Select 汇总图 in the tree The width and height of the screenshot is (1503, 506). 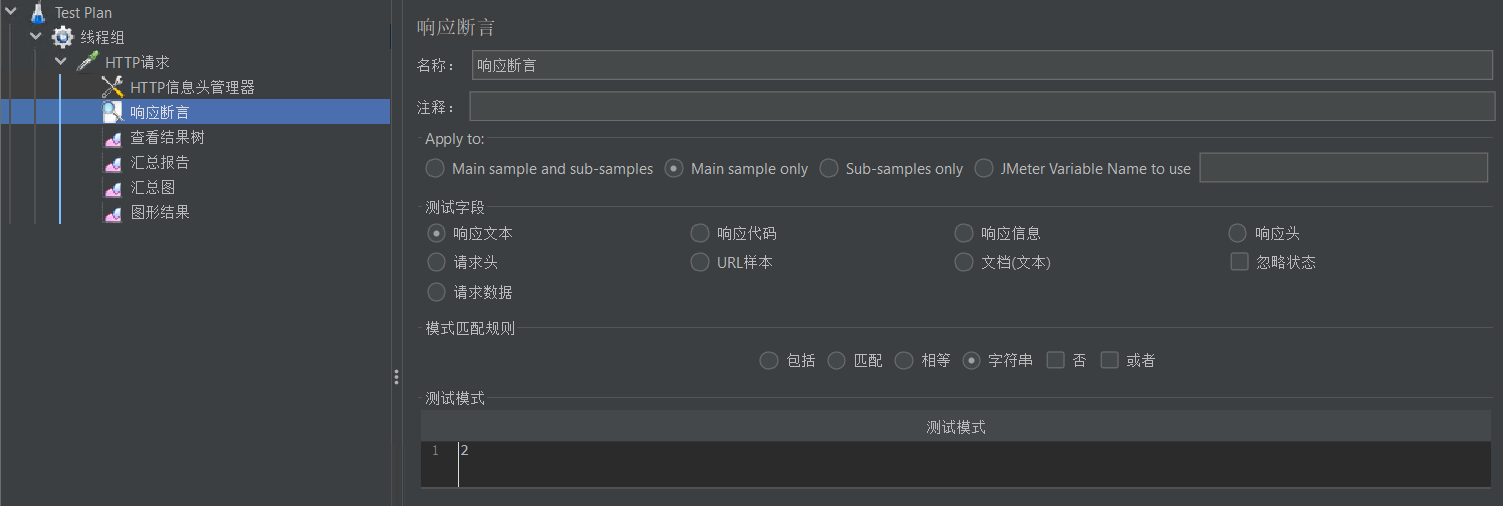153,187
